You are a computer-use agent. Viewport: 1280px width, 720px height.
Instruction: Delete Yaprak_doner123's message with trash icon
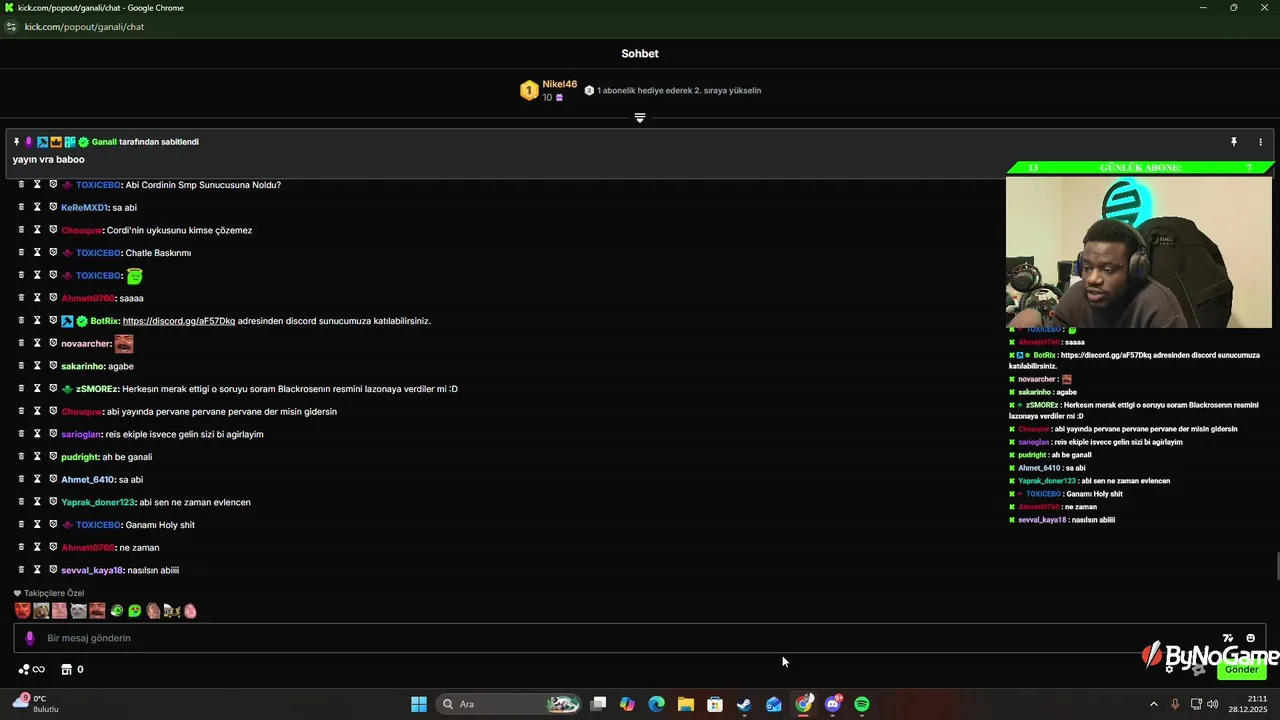[x=21, y=502]
